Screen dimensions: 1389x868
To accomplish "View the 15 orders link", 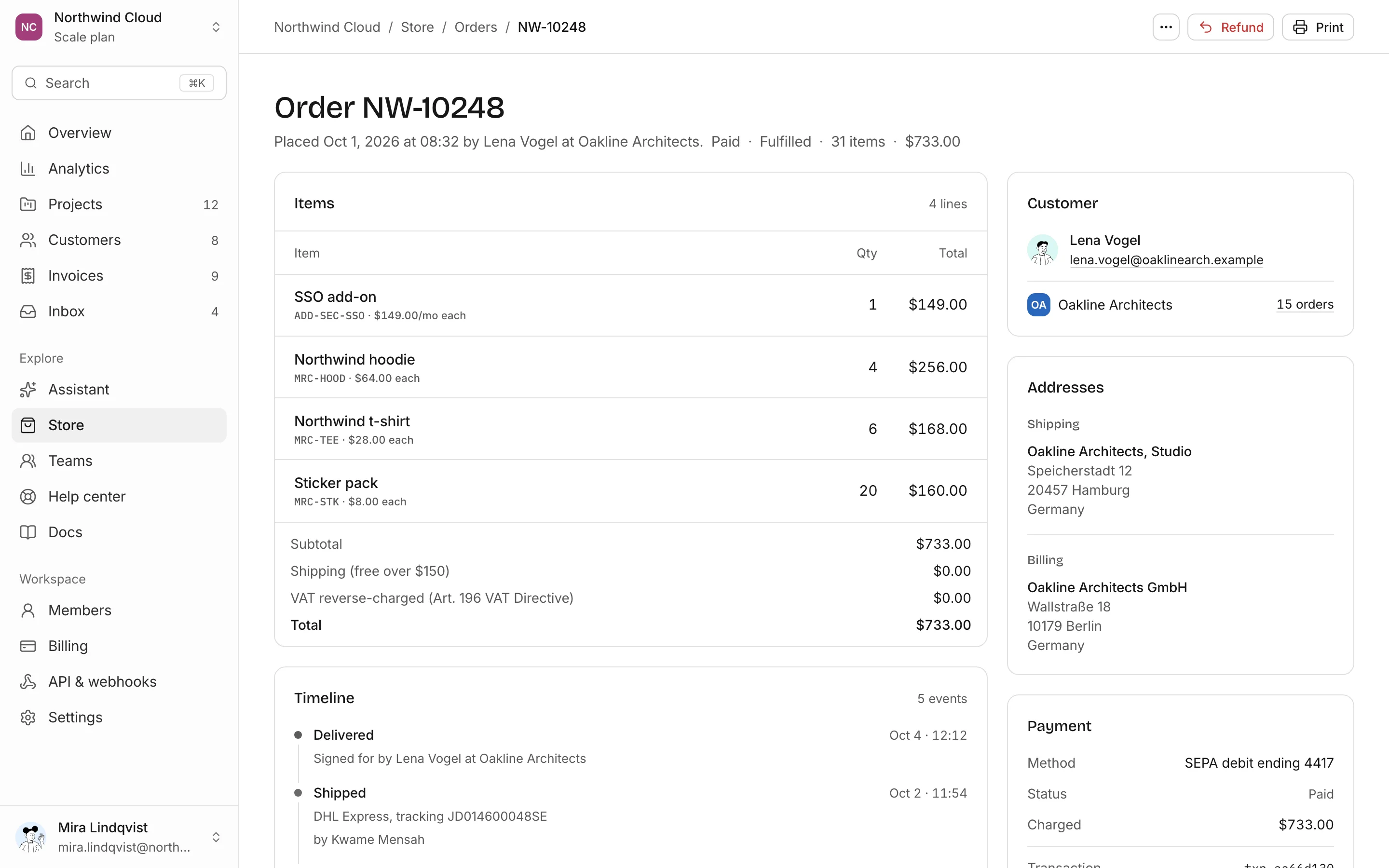I will (x=1305, y=304).
